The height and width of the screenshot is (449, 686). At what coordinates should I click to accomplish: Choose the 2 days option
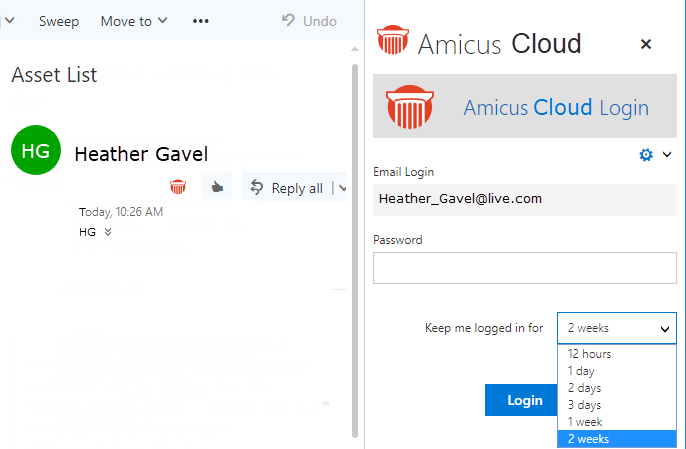point(616,388)
